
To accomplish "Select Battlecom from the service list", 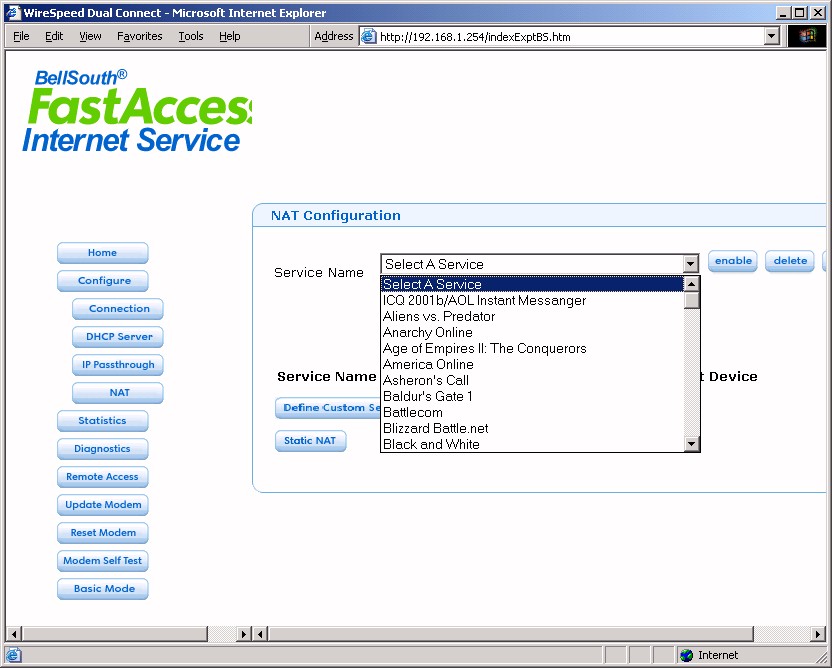I will [532, 412].
